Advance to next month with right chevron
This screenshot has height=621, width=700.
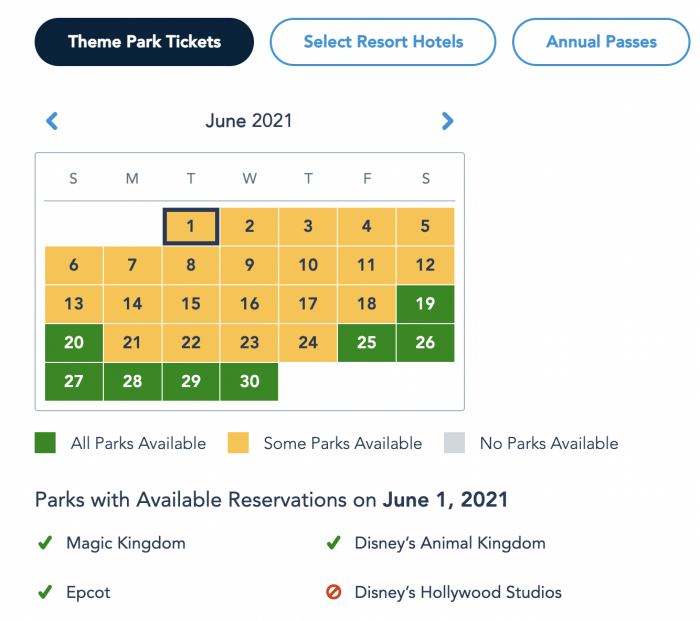point(447,121)
